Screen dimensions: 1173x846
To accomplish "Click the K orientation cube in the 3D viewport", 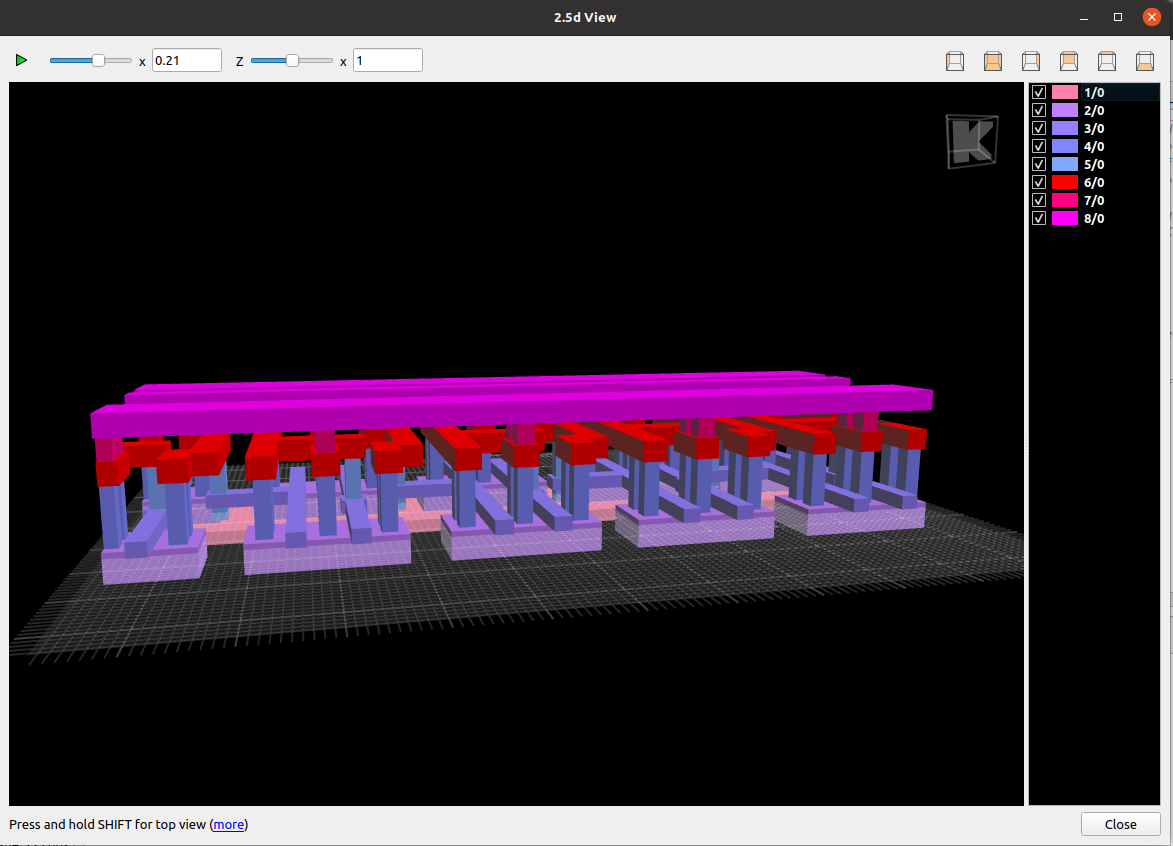I will click(x=971, y=139).
